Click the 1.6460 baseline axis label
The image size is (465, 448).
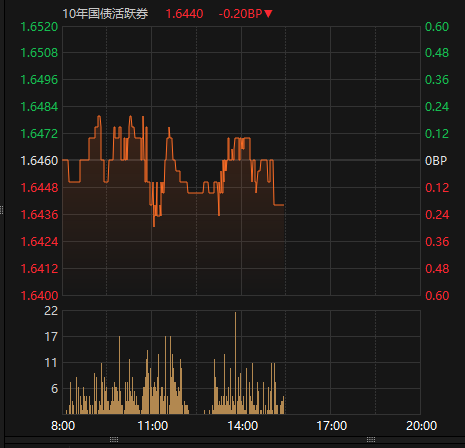click(x=39, y=161)
